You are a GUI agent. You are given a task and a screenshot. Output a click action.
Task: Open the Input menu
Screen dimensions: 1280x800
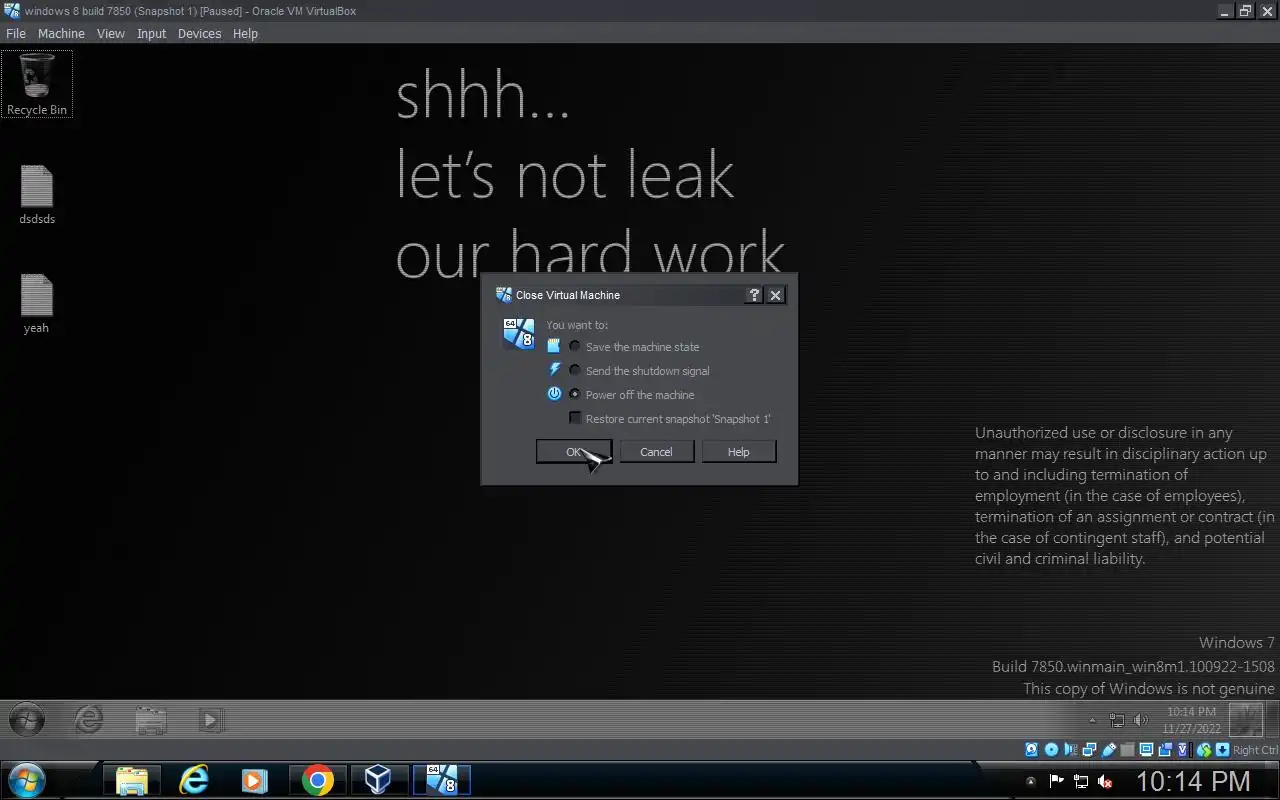[x=151, y=33]
